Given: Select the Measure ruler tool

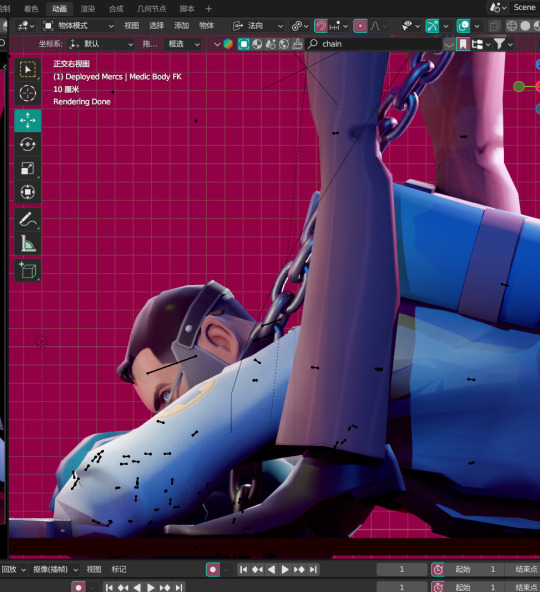Looking at the screenshot, I should point(28,243).
